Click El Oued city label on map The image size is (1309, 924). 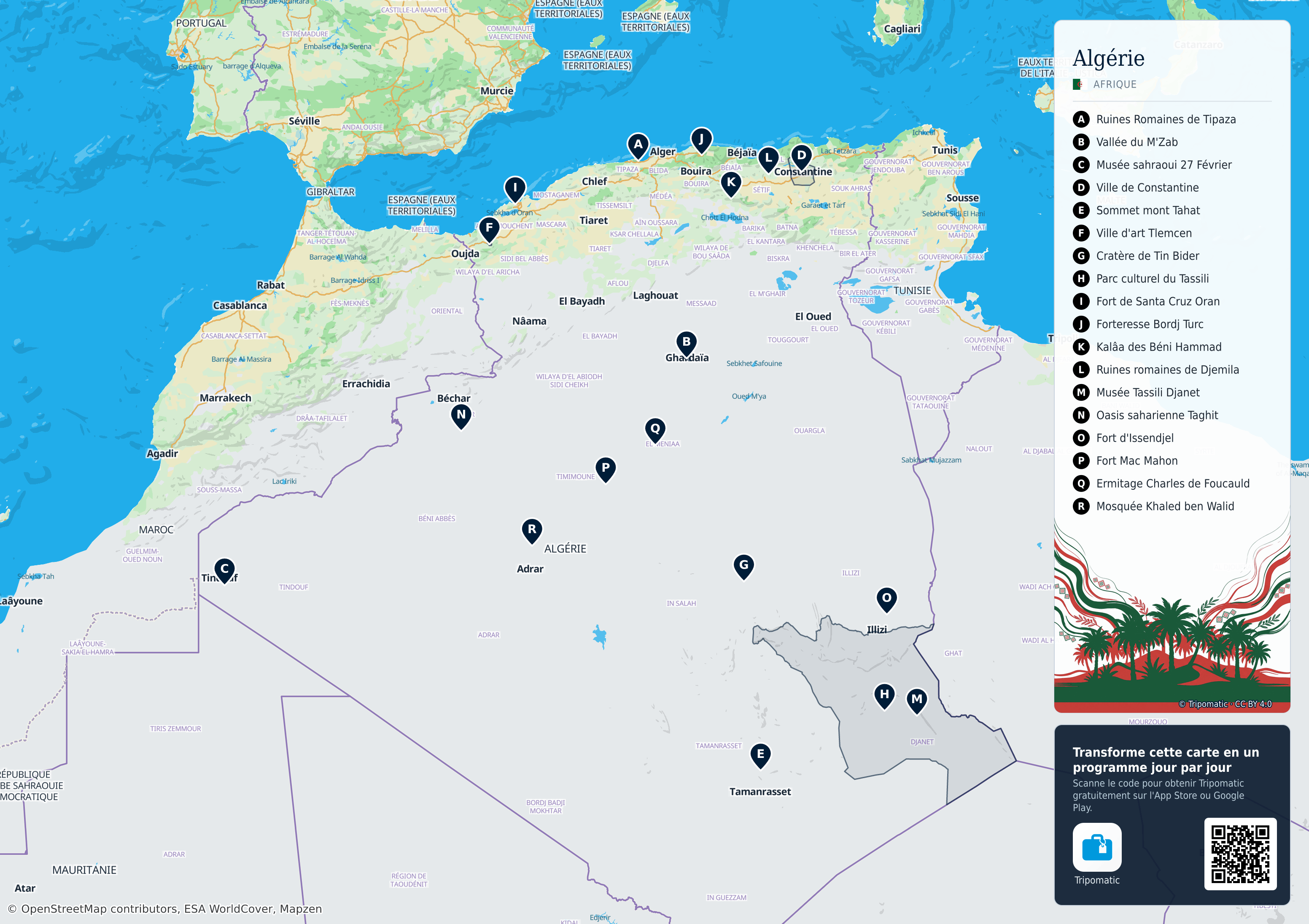pos(813,316)
